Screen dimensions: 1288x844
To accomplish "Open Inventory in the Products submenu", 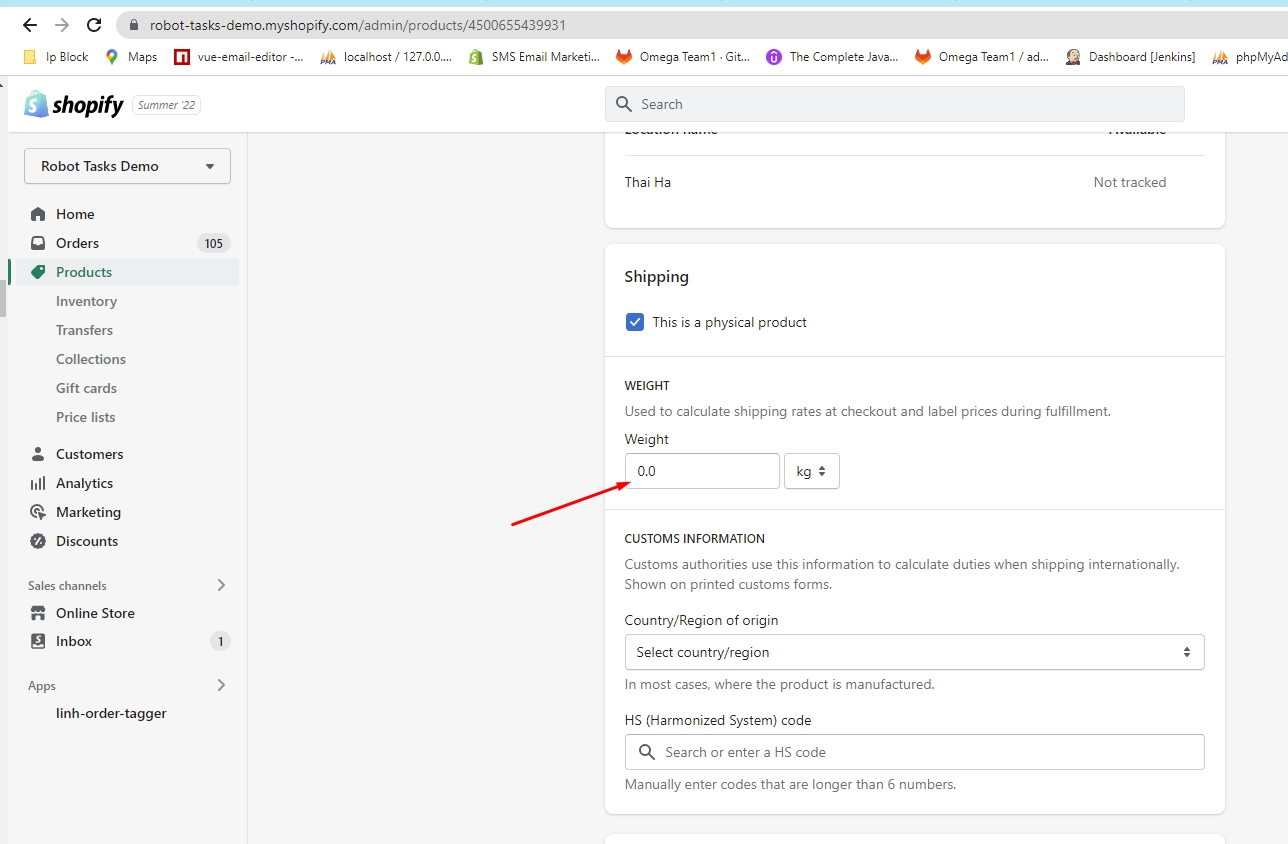I will (x=86, y=301).
